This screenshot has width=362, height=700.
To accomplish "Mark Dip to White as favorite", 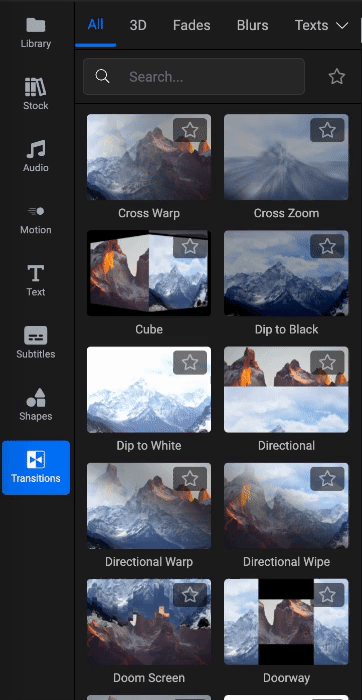I will point(190,362).
